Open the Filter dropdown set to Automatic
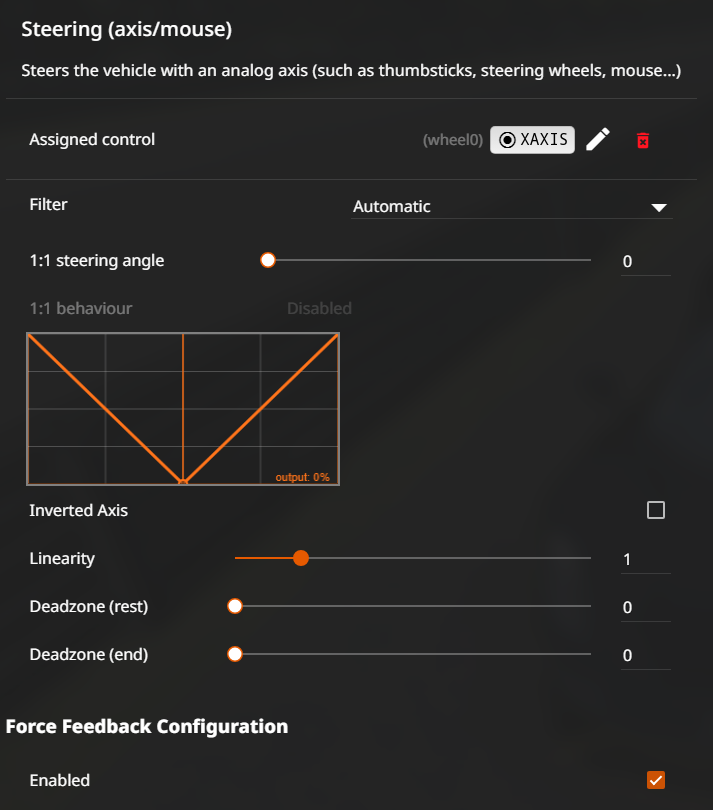 512,207
